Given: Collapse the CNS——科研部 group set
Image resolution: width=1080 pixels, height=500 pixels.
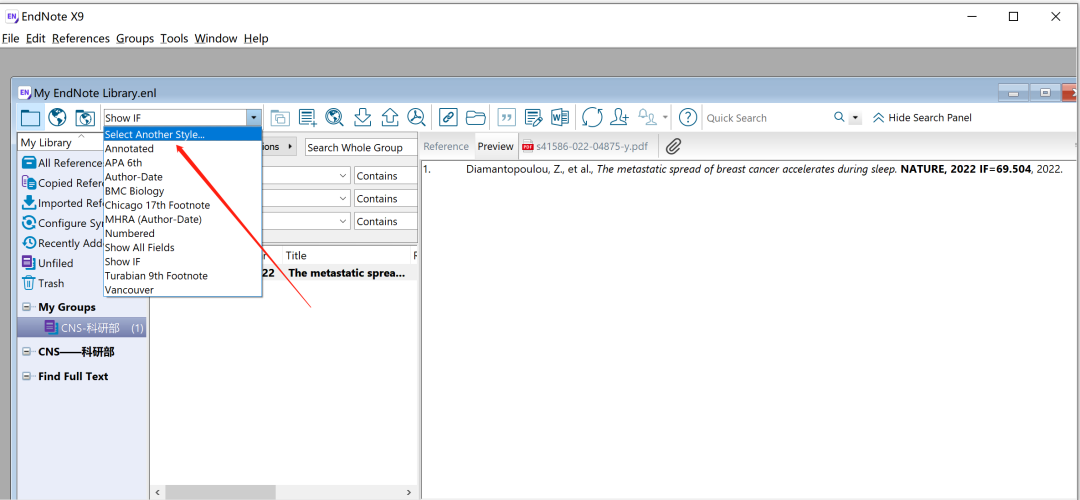Looking at the screenshot, I should click(x=27, y=352).
